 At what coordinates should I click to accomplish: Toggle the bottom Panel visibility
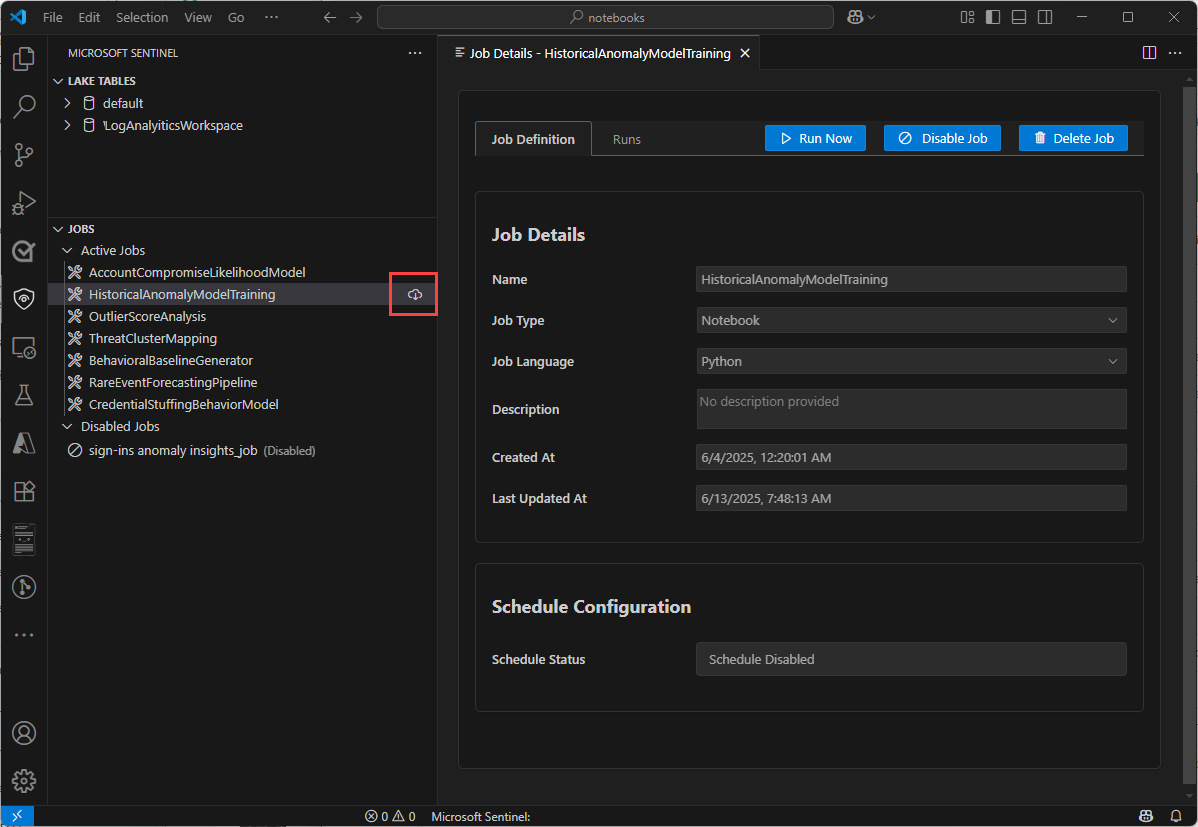tap(1018, 17)
